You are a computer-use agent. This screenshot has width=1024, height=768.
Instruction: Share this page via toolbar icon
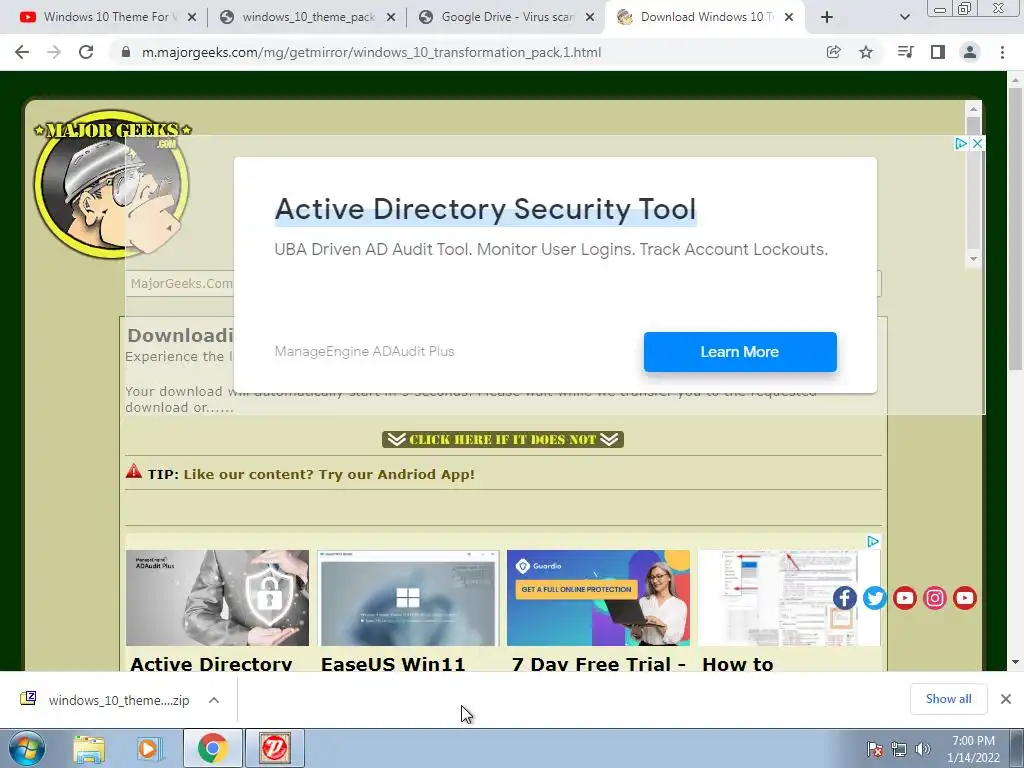click(x=833, y=52)
